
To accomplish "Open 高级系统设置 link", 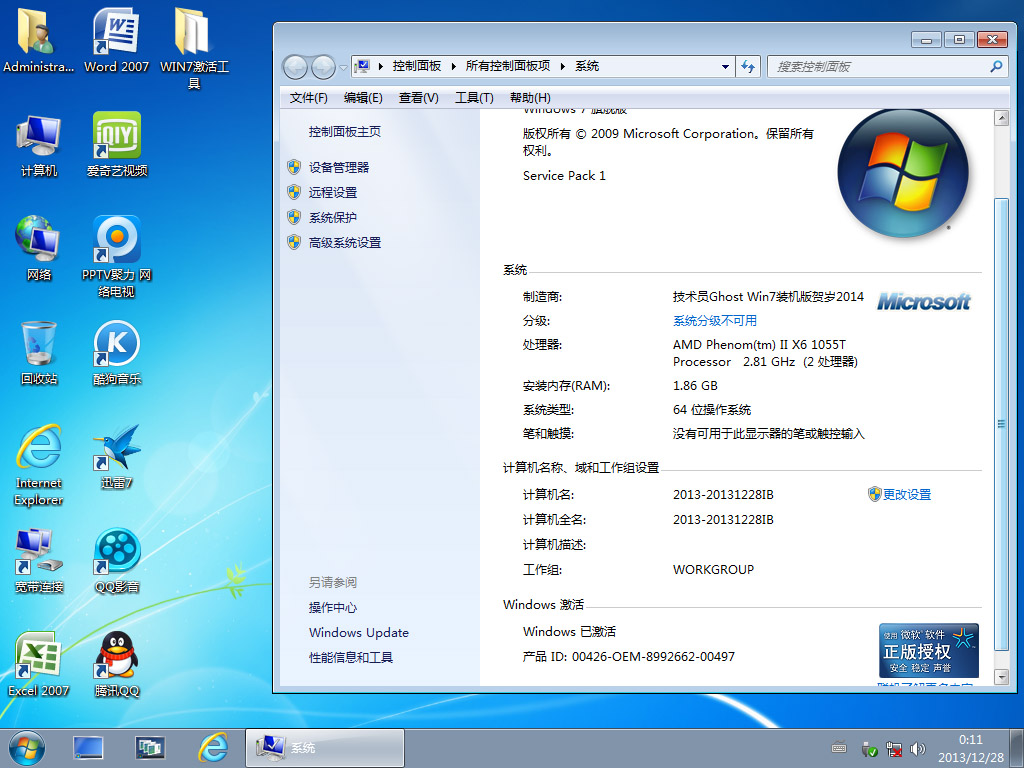I will (x=345, y=243).
